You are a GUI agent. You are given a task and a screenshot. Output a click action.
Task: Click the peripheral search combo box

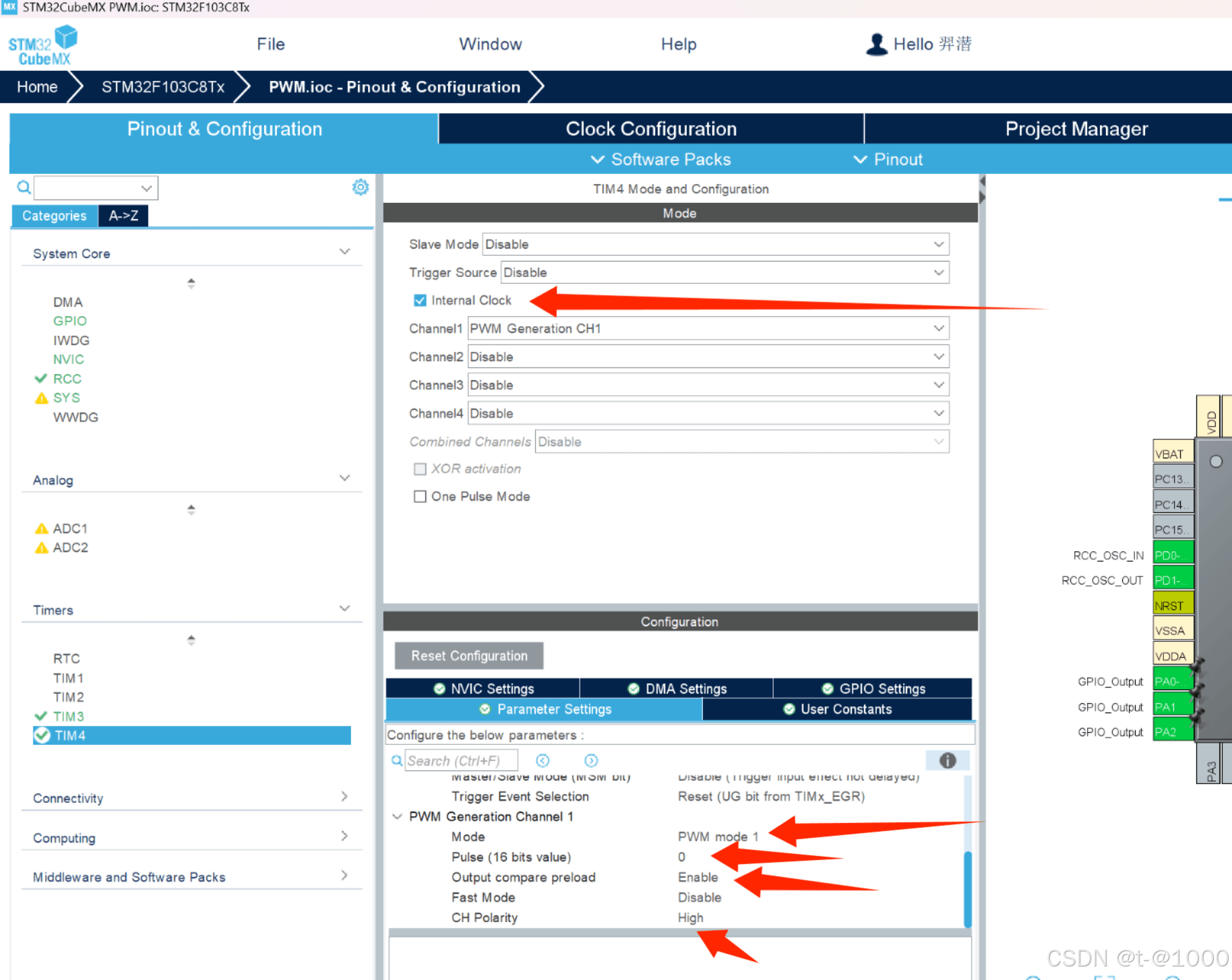[96, 187]
